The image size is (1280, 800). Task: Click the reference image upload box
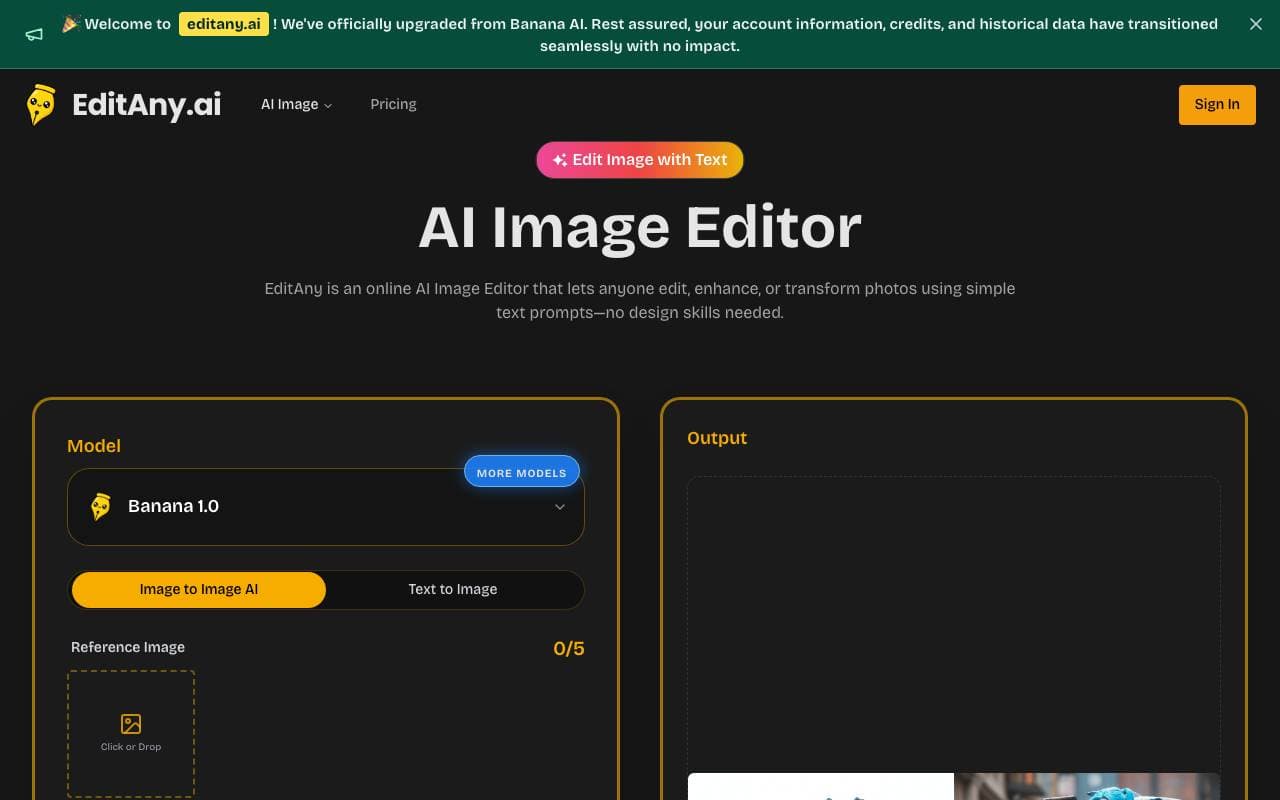pyautogui.click(x=131, y=734)
